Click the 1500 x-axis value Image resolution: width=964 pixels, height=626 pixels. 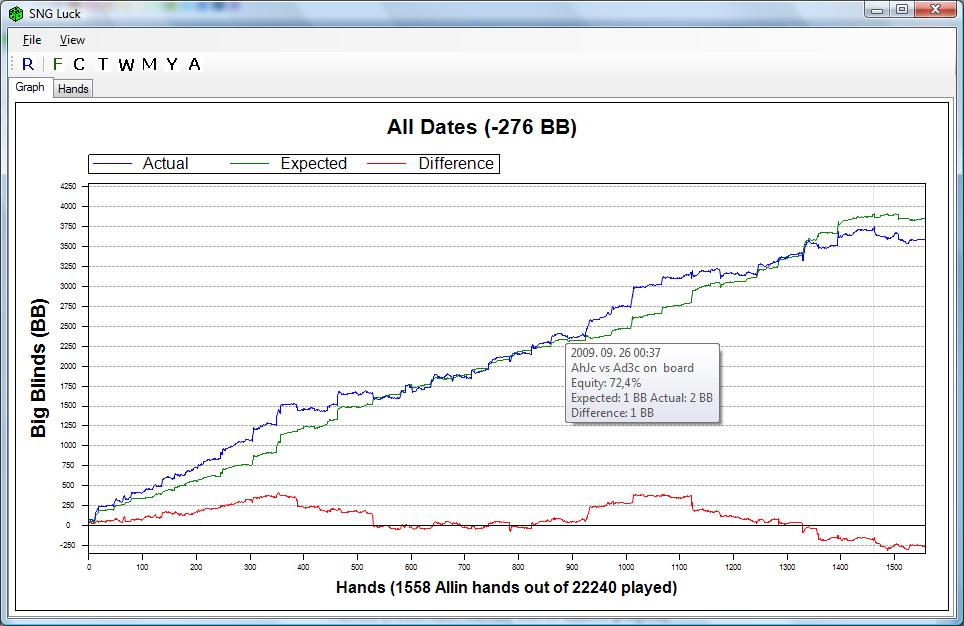coord(894,567)
